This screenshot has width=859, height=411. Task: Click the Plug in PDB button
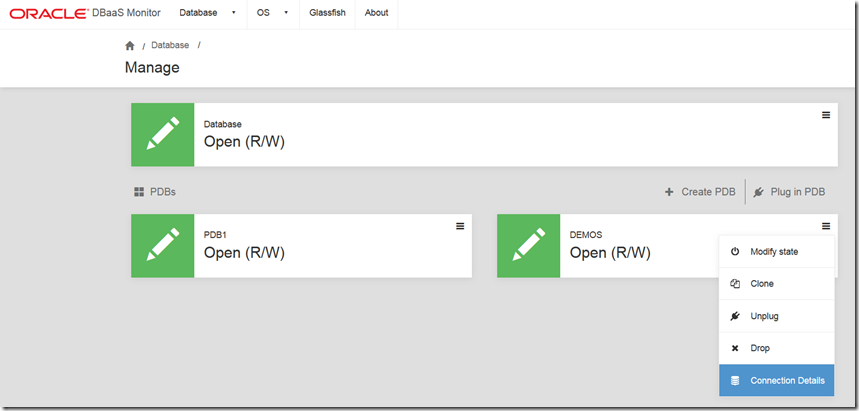click(x=789, y=192)
